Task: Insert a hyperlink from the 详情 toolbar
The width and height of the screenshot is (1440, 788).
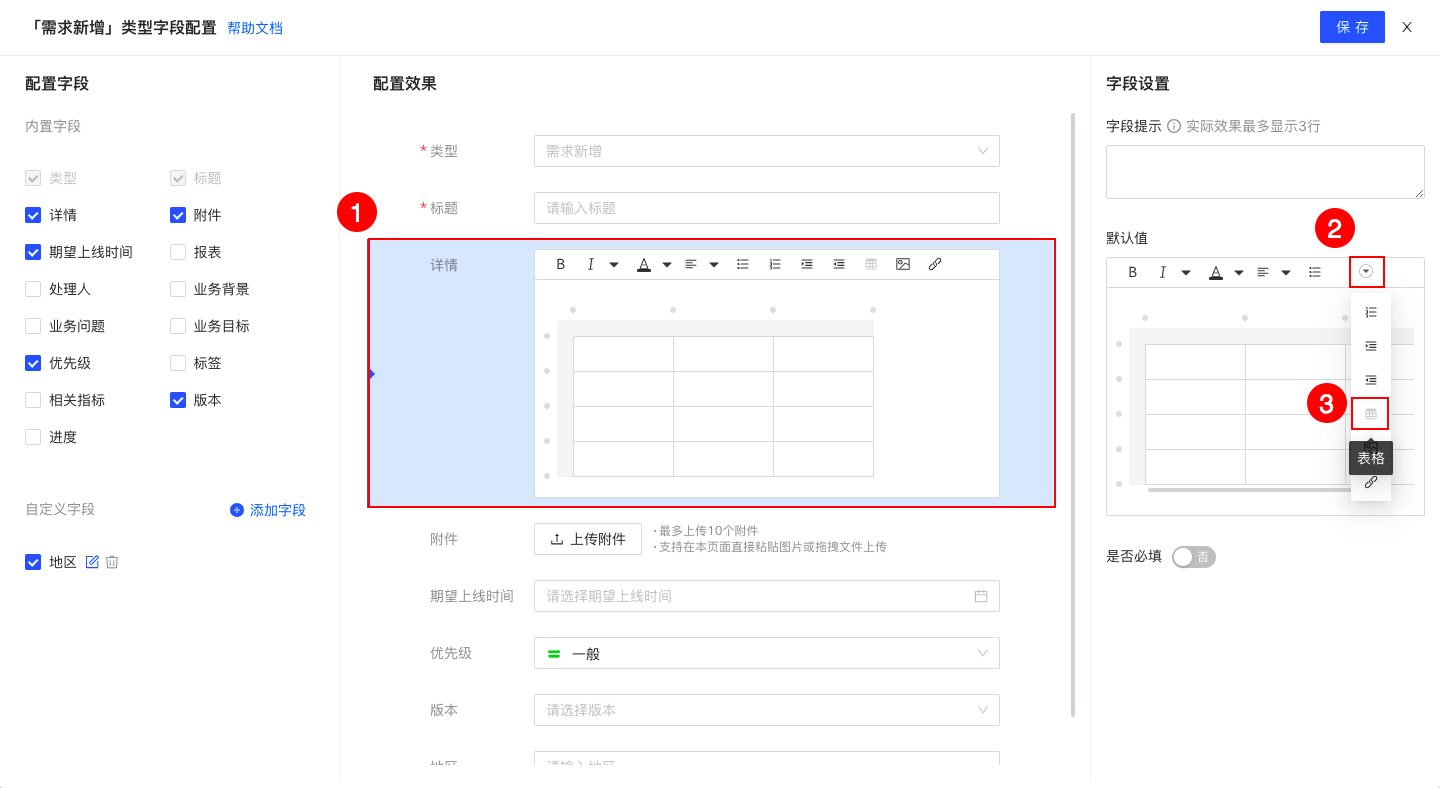Action: 935,263
